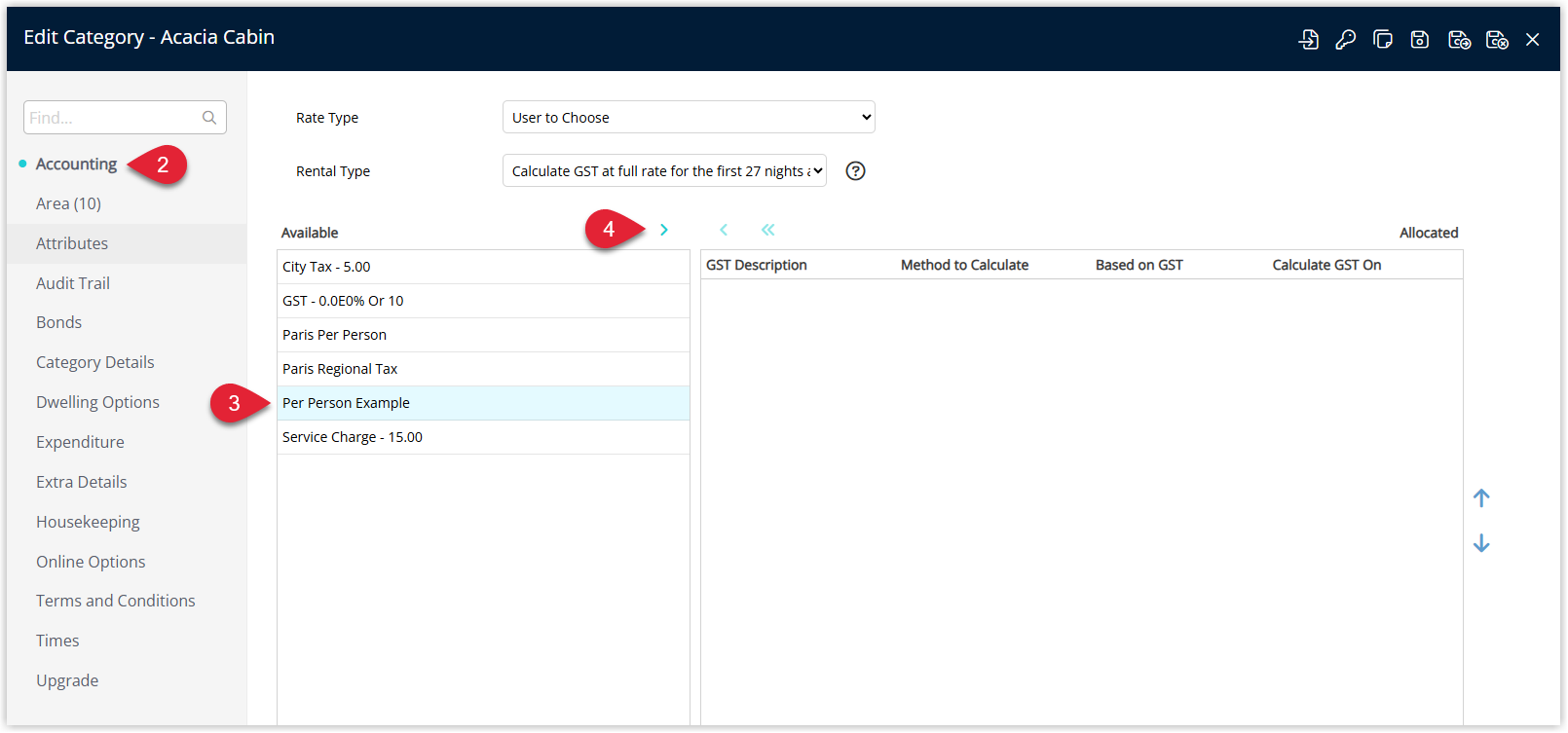Viewport: 1568px width, 733px height.
Task: Allocate selected item with right arrow
Action: [664, 230]
